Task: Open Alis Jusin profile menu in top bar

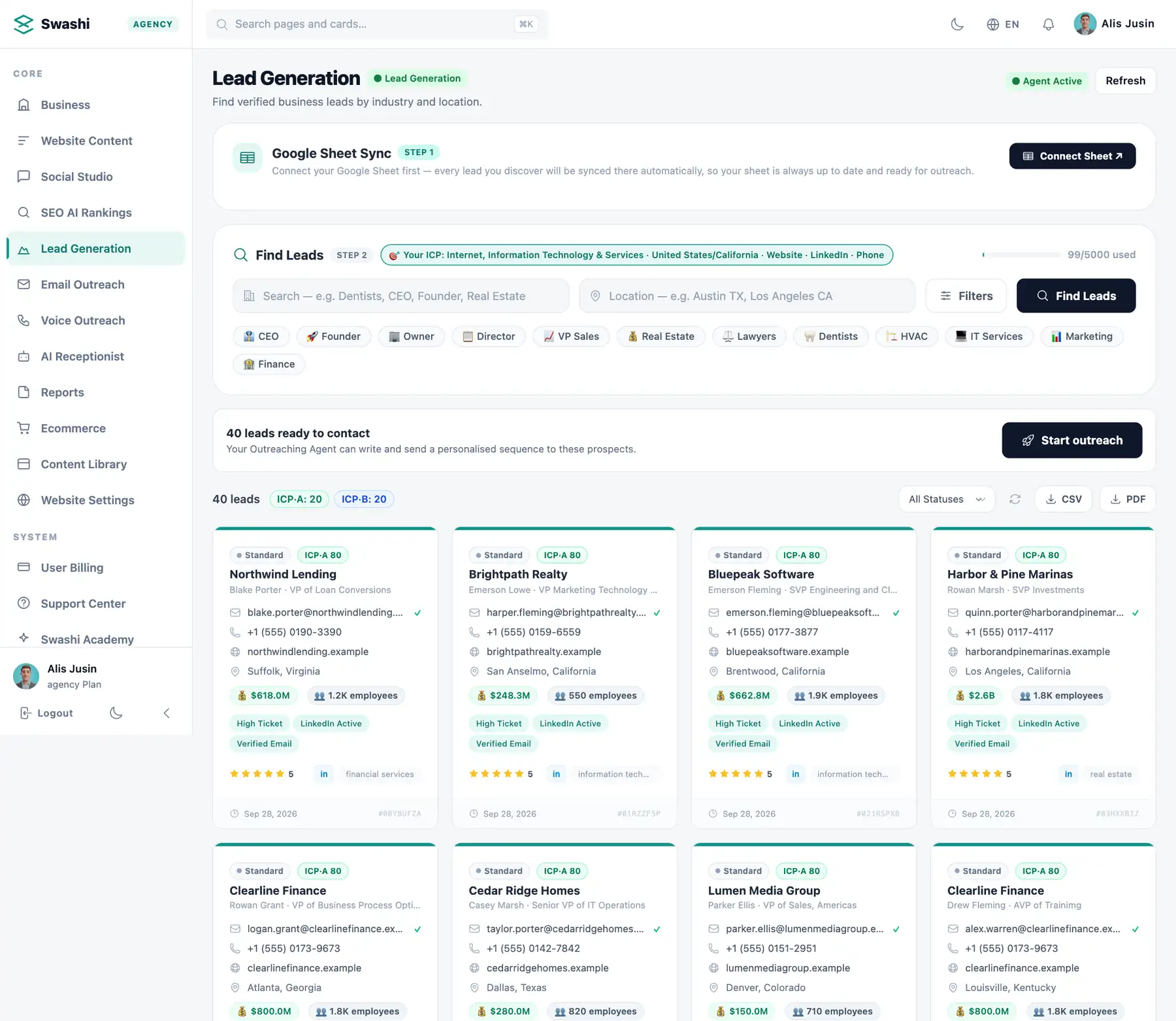Action: click(x=1115, y=24)
